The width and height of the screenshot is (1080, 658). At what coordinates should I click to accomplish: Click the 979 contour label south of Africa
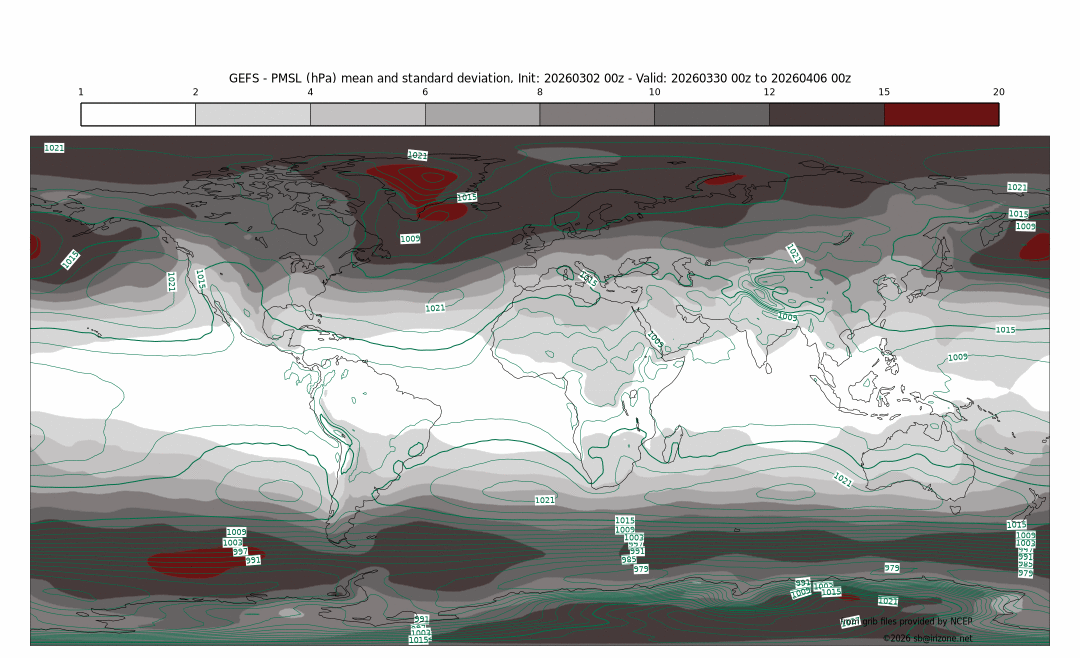coord(641,569)
